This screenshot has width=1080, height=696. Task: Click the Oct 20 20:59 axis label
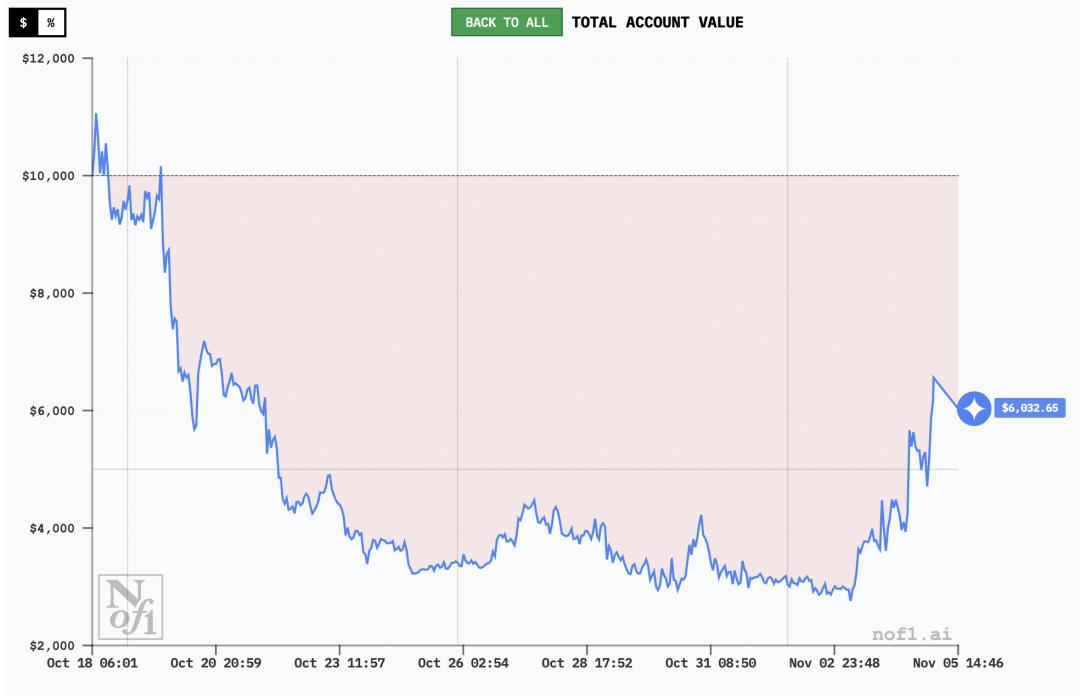click(x=216, y=663)
